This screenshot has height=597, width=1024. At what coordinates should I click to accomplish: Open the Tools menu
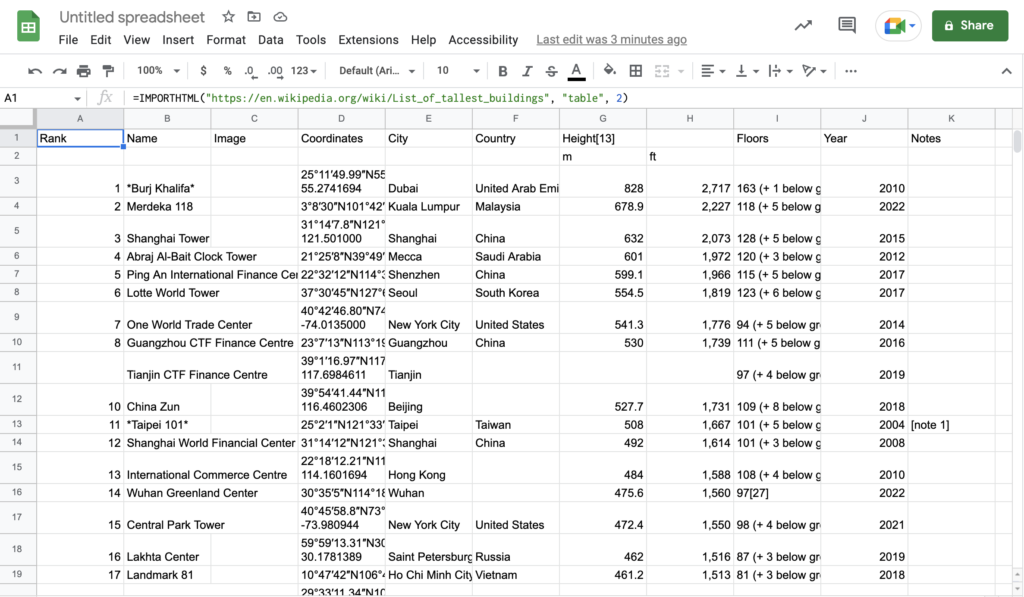coord(311,40)
